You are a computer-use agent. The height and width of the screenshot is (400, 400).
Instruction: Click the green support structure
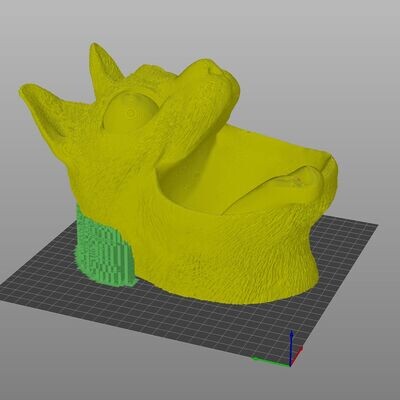click(103, 248)
